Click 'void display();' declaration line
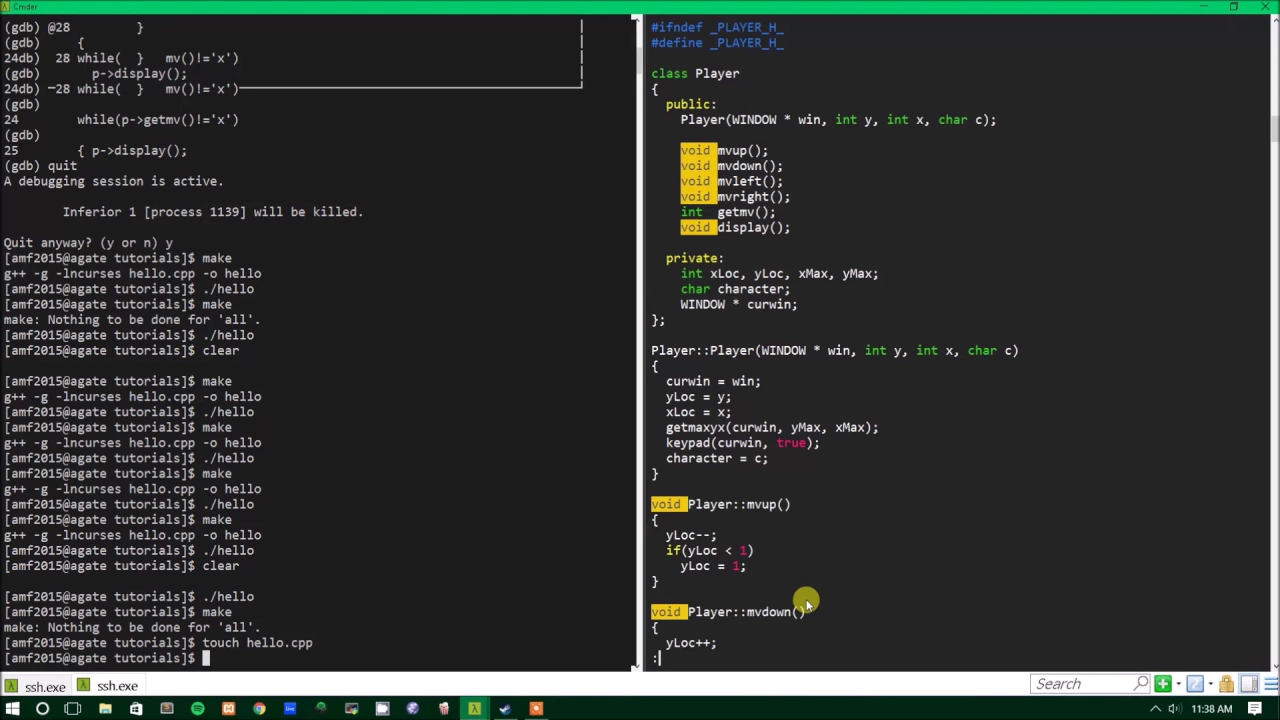Image resolution: width=1280 pixels, height=720 pixels. pyautogui.click(x=735, y=228)
